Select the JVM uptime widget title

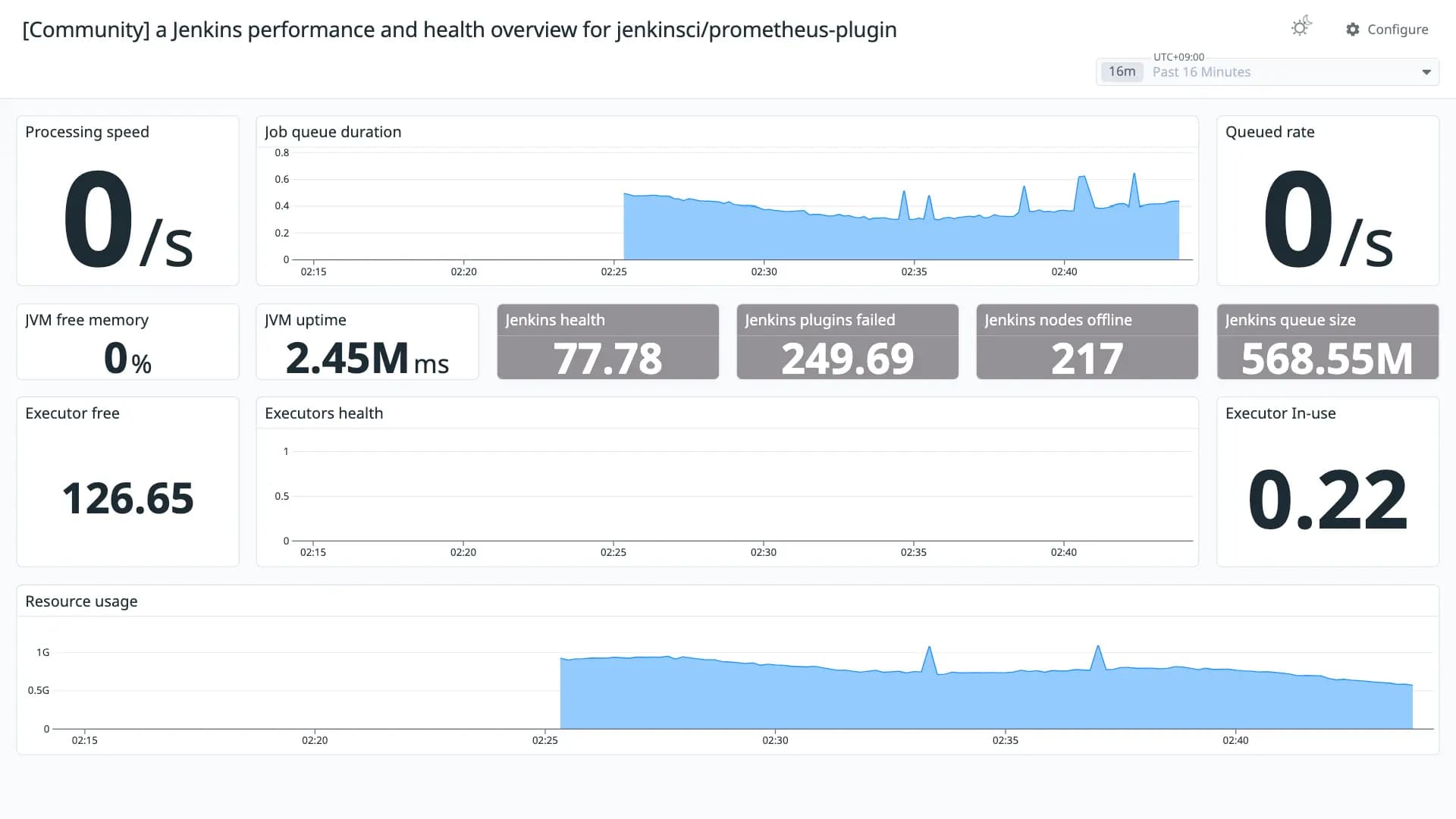[x=306, y=320]
